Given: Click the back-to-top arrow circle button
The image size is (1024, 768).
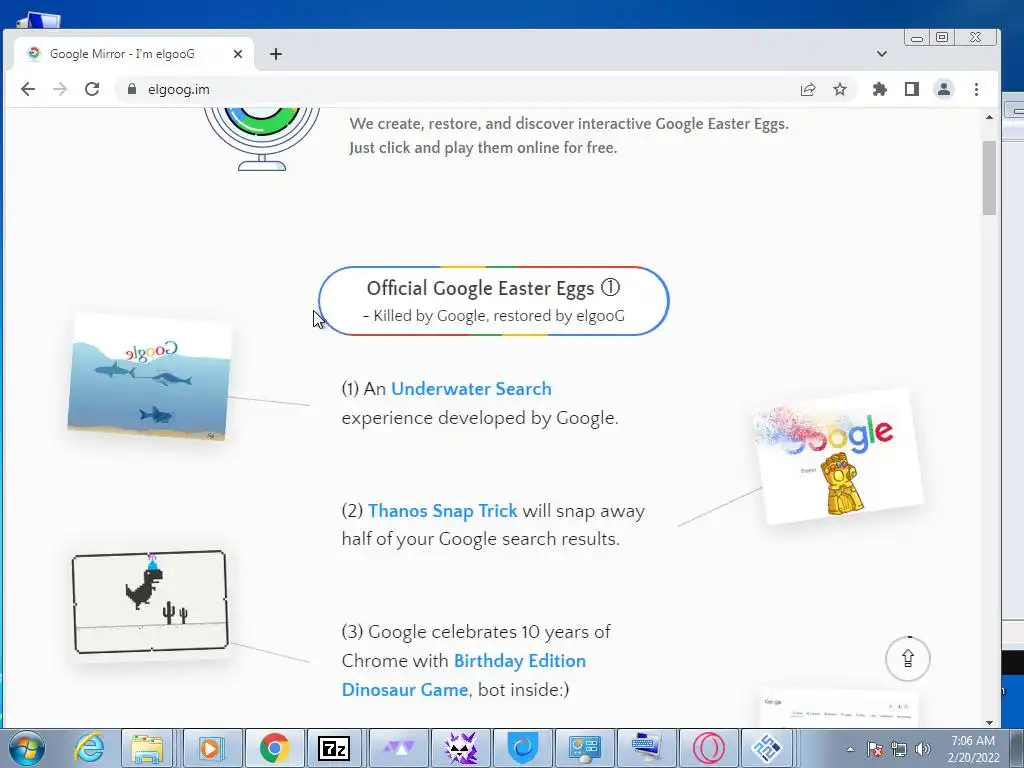Looking at the screenshot, I should pos(908,658).
